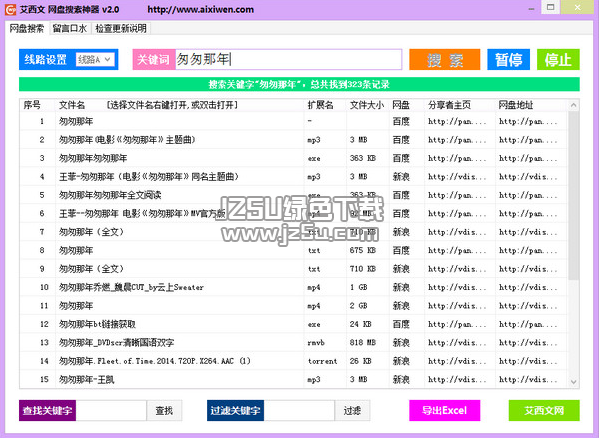Click the 文件名 column header
This screenshot has width=600, height=438.
[x=180, y=105]
